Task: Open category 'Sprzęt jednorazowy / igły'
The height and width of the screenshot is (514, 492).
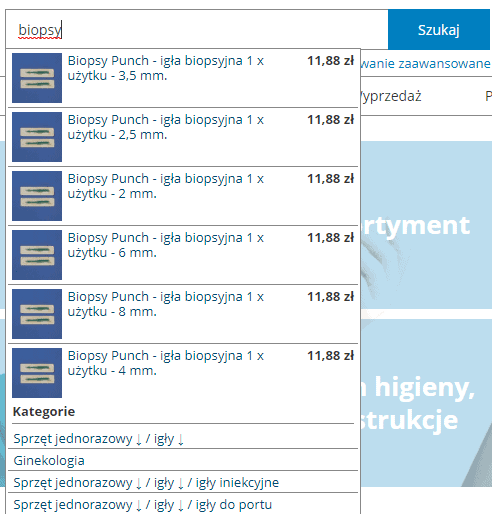Action: [99, 439]
